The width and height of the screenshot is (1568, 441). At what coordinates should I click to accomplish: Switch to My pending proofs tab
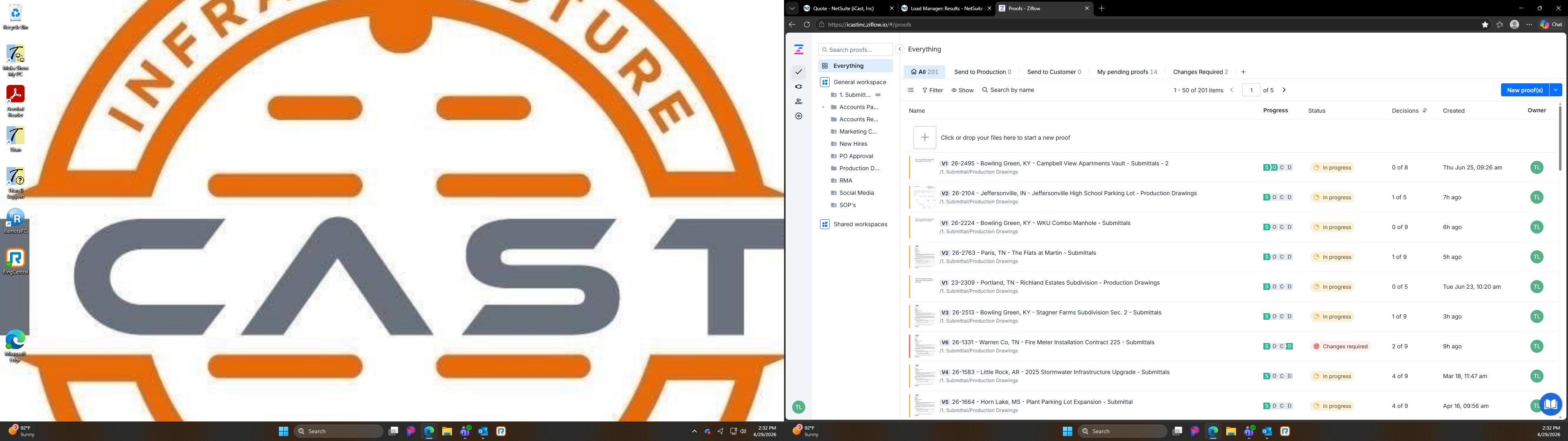coord(1127,72)
